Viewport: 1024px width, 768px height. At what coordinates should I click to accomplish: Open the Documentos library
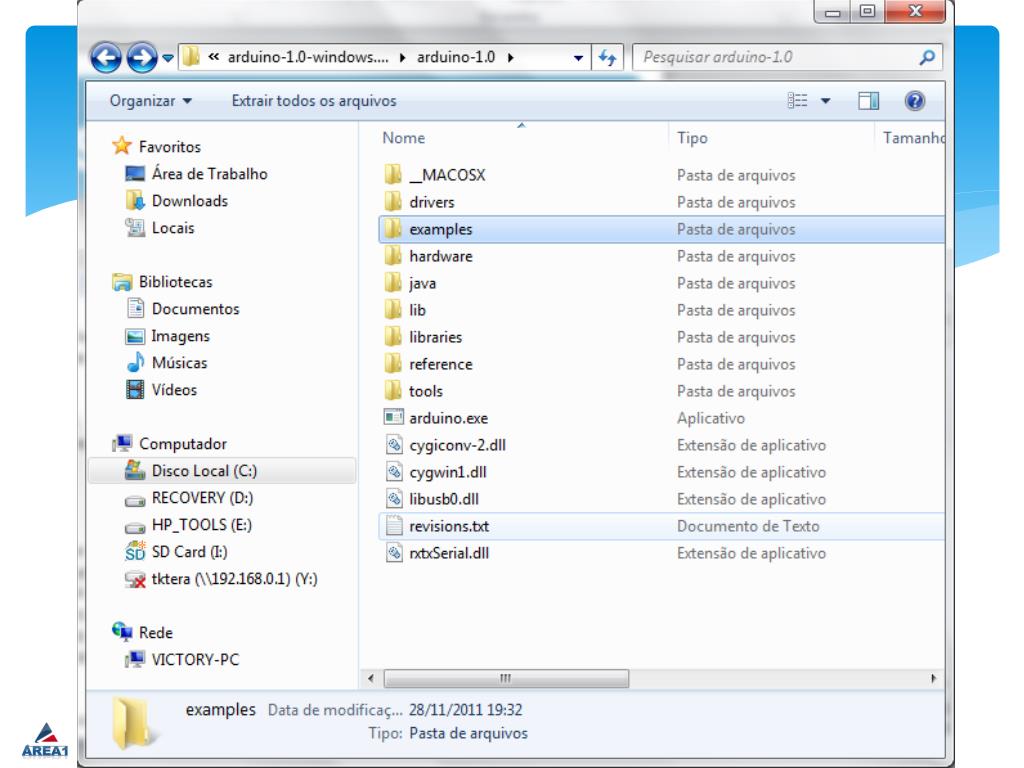coord(195,309)
